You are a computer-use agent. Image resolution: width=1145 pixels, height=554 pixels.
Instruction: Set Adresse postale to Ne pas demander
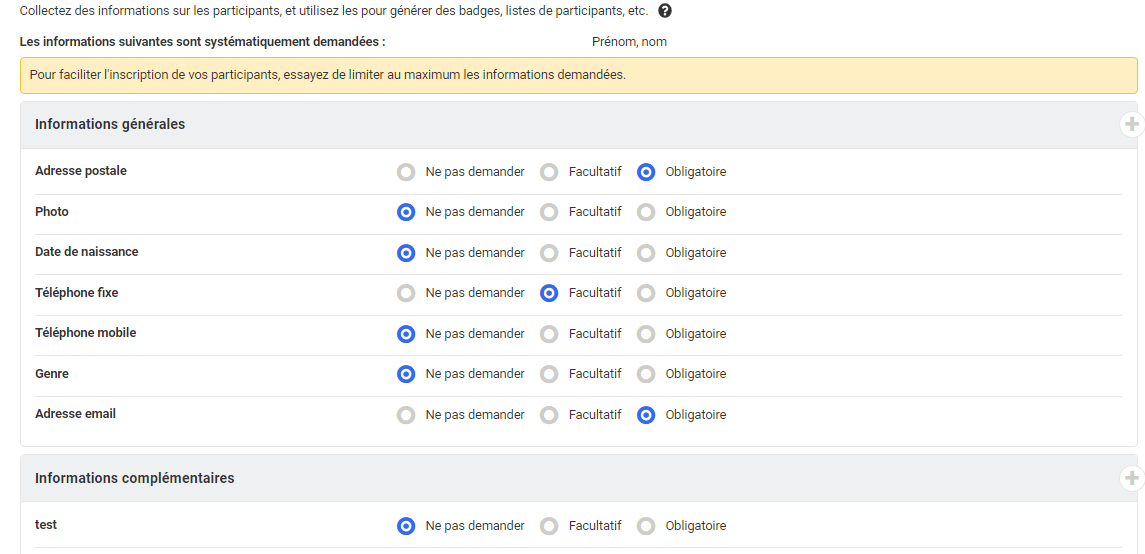click(406, 172)
